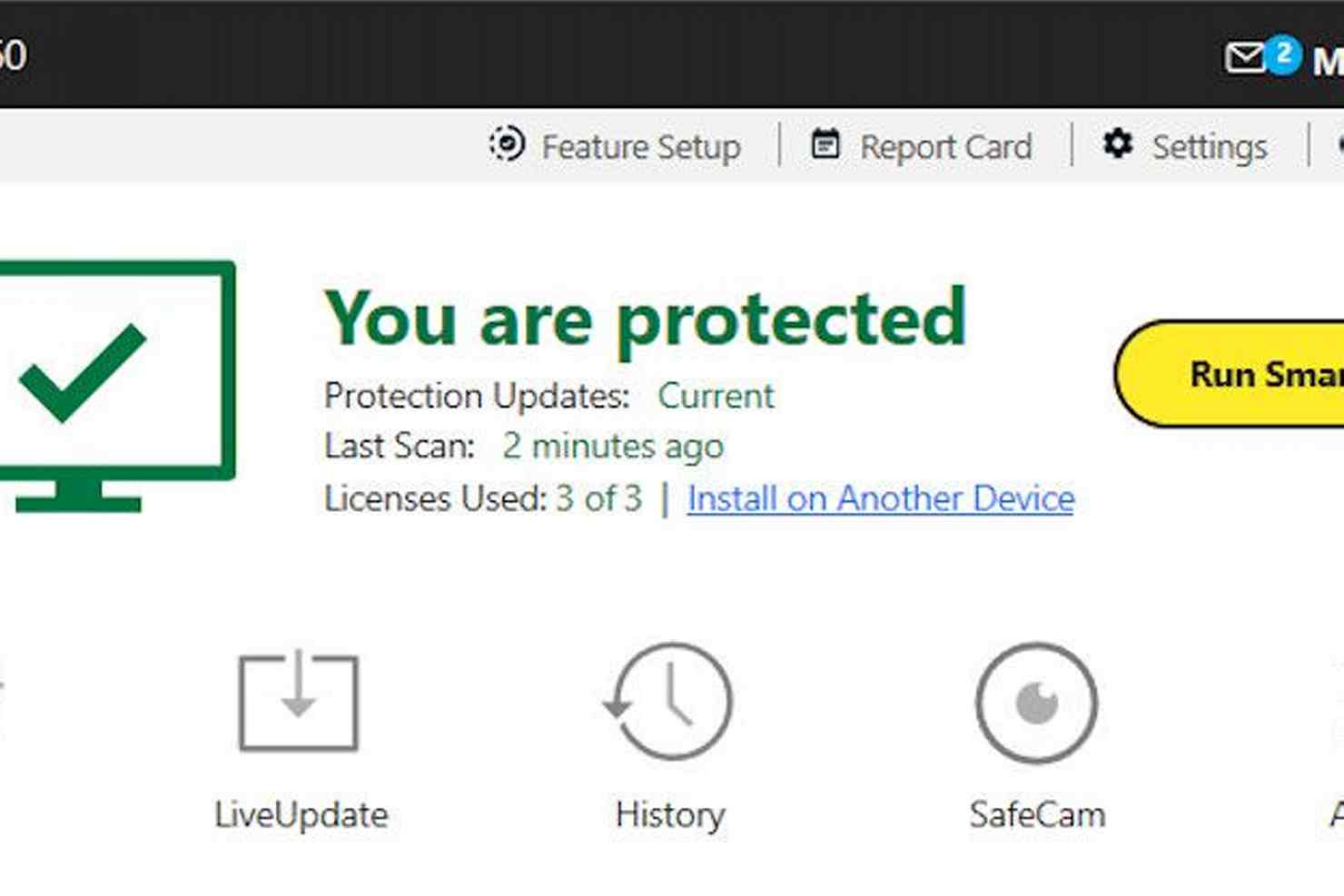
Task: Click the green monitor checkmark status icon
Action: (116, 386)
